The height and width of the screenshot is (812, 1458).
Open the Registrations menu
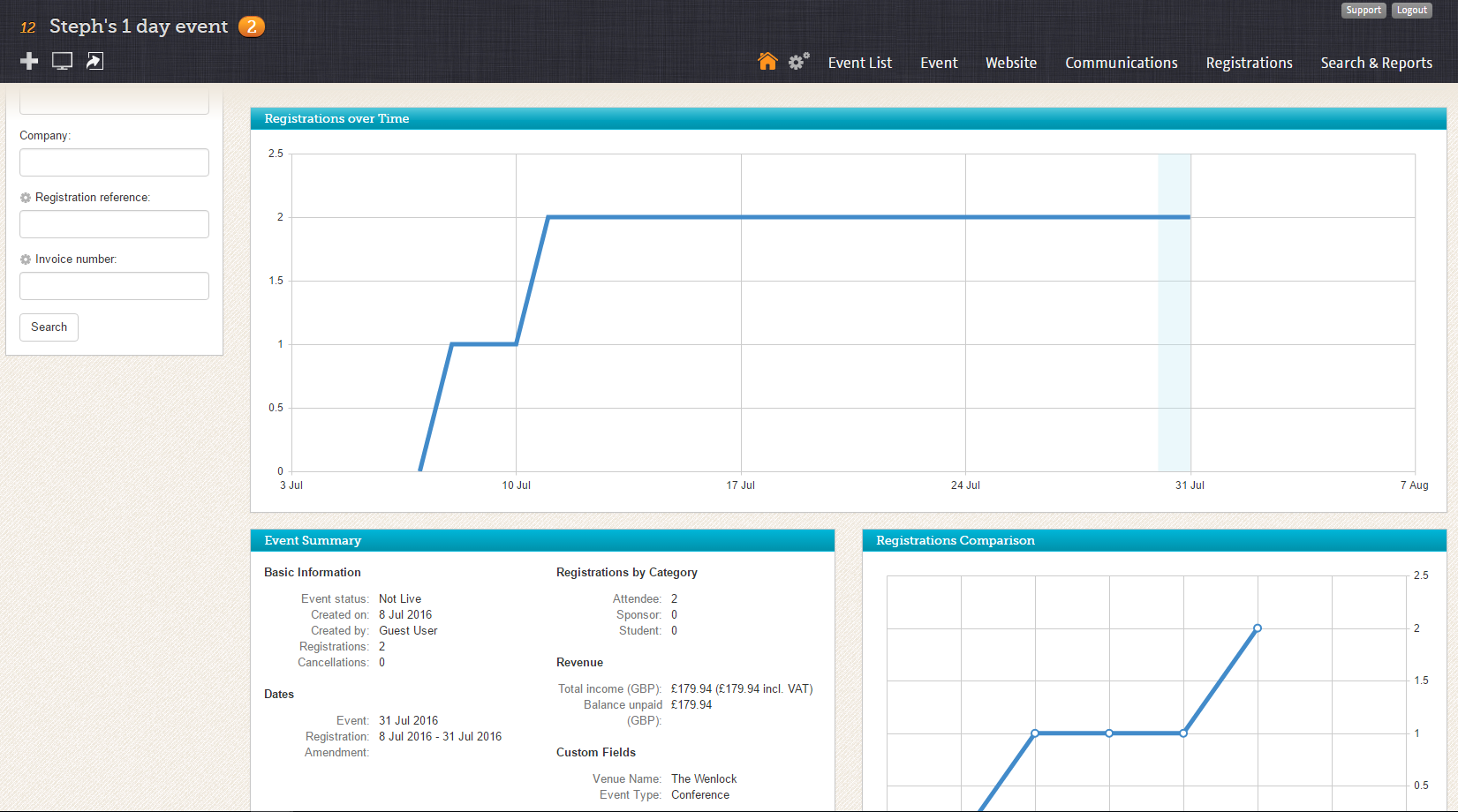[x=1250, y=63]
